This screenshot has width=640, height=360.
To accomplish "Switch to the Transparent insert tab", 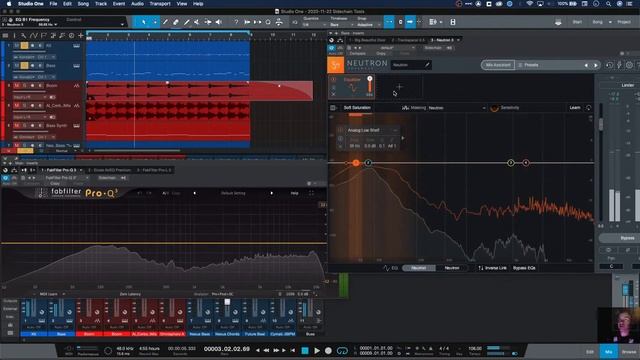I will (x=408, y=40).
